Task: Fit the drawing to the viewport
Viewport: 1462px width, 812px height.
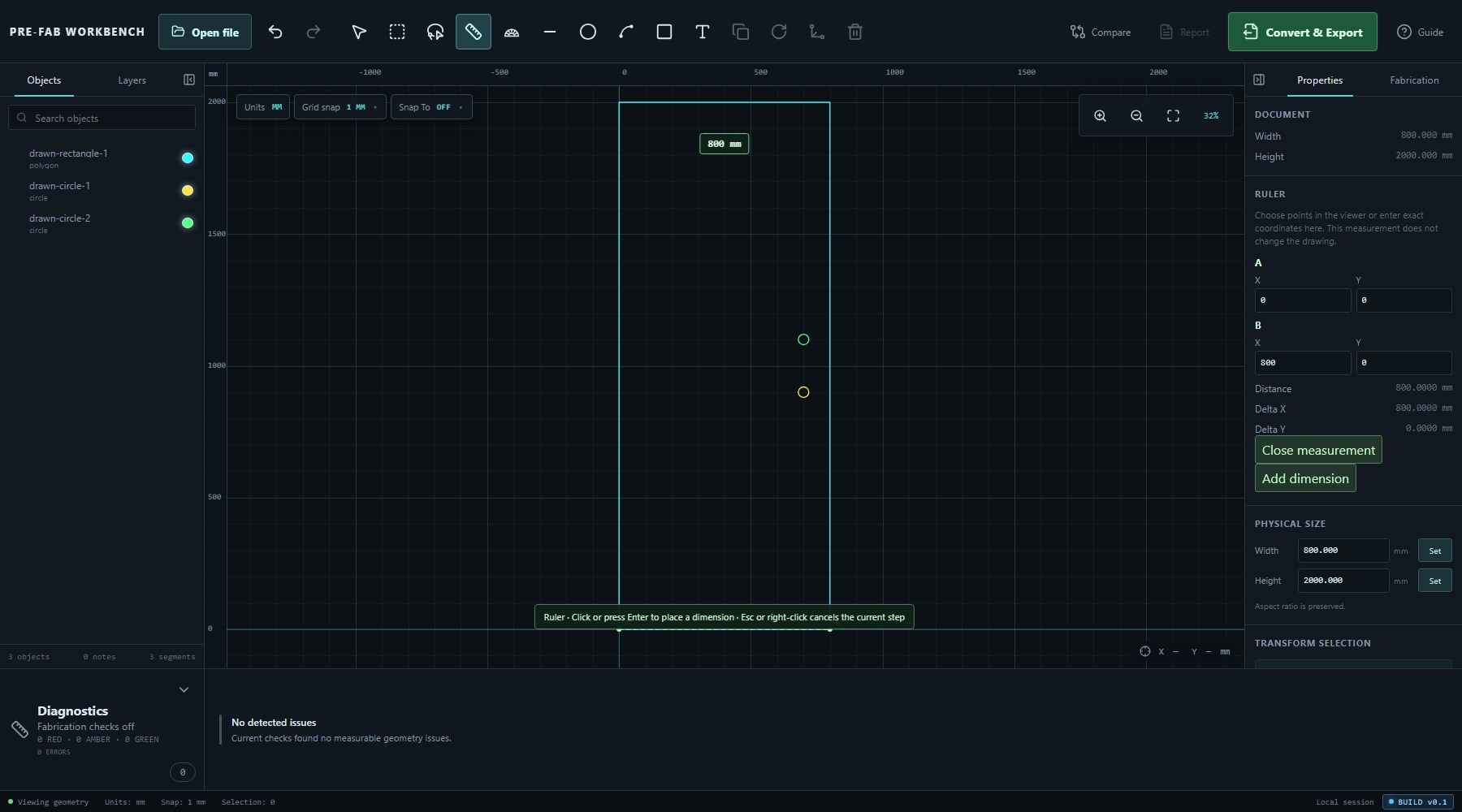Action: coord(1173,116)
